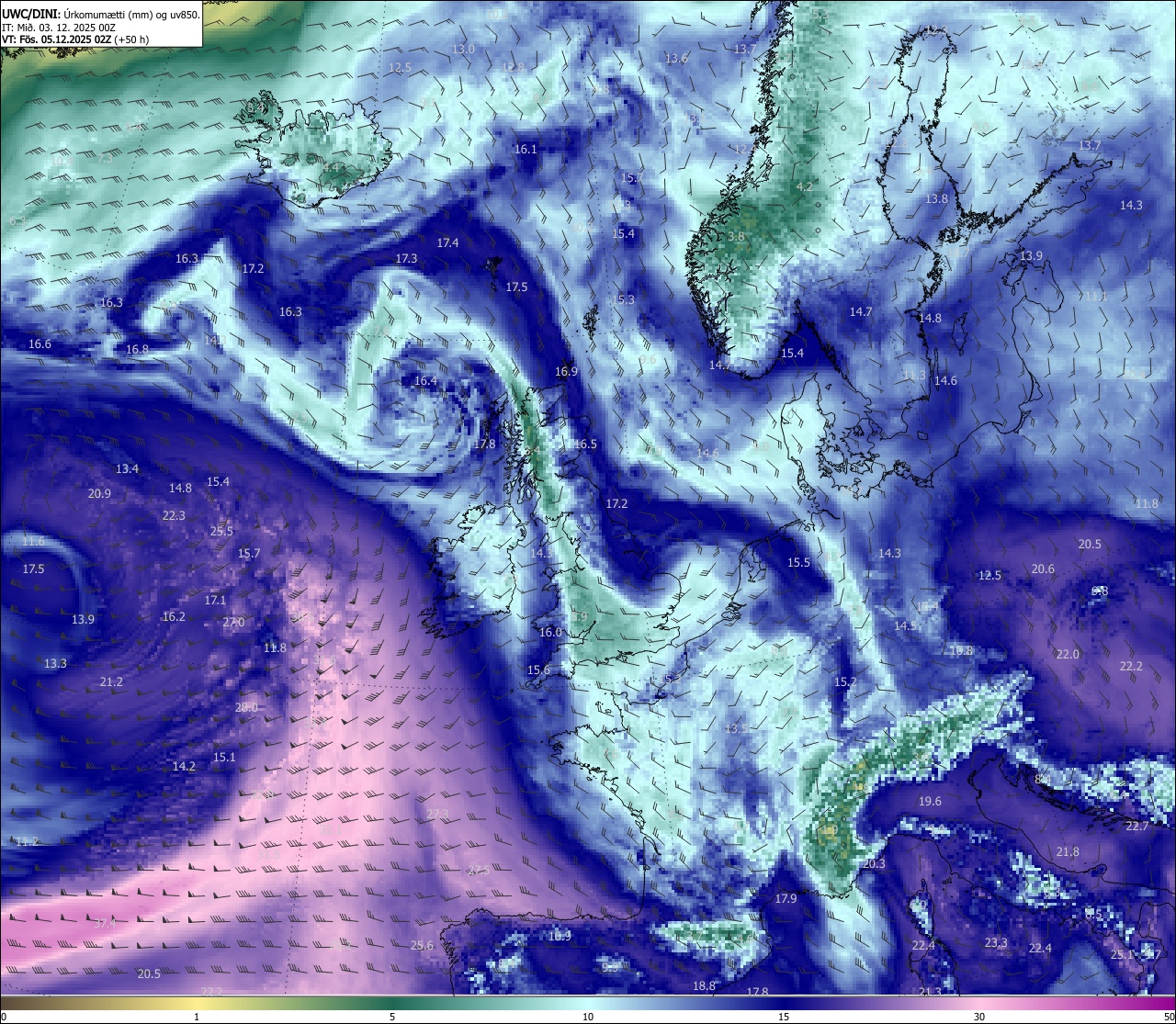Click the legend tick labeled 30
Image resolution: width=1176 pixels, height=1024 pixels.
pos(979,1017)
